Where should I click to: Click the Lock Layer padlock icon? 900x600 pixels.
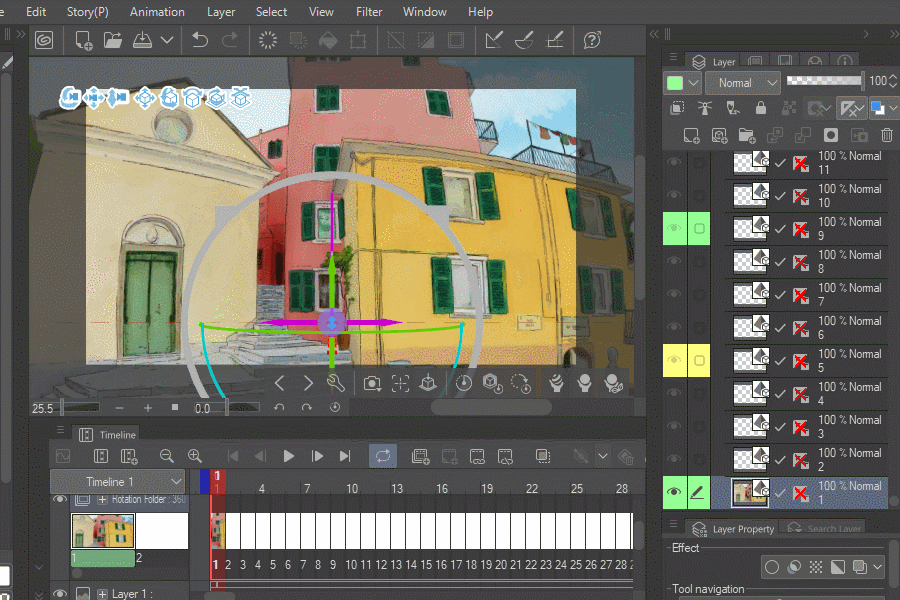[761, 108]
